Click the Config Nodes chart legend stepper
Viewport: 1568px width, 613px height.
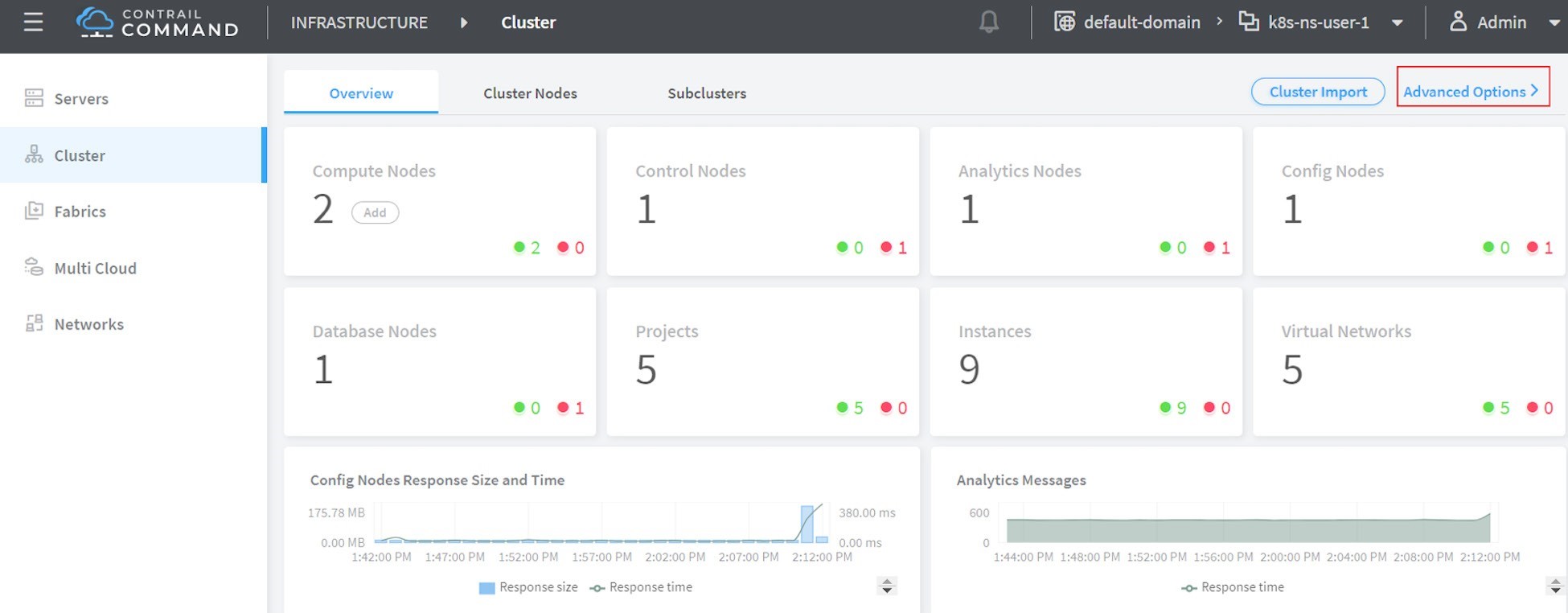[887, 586]
